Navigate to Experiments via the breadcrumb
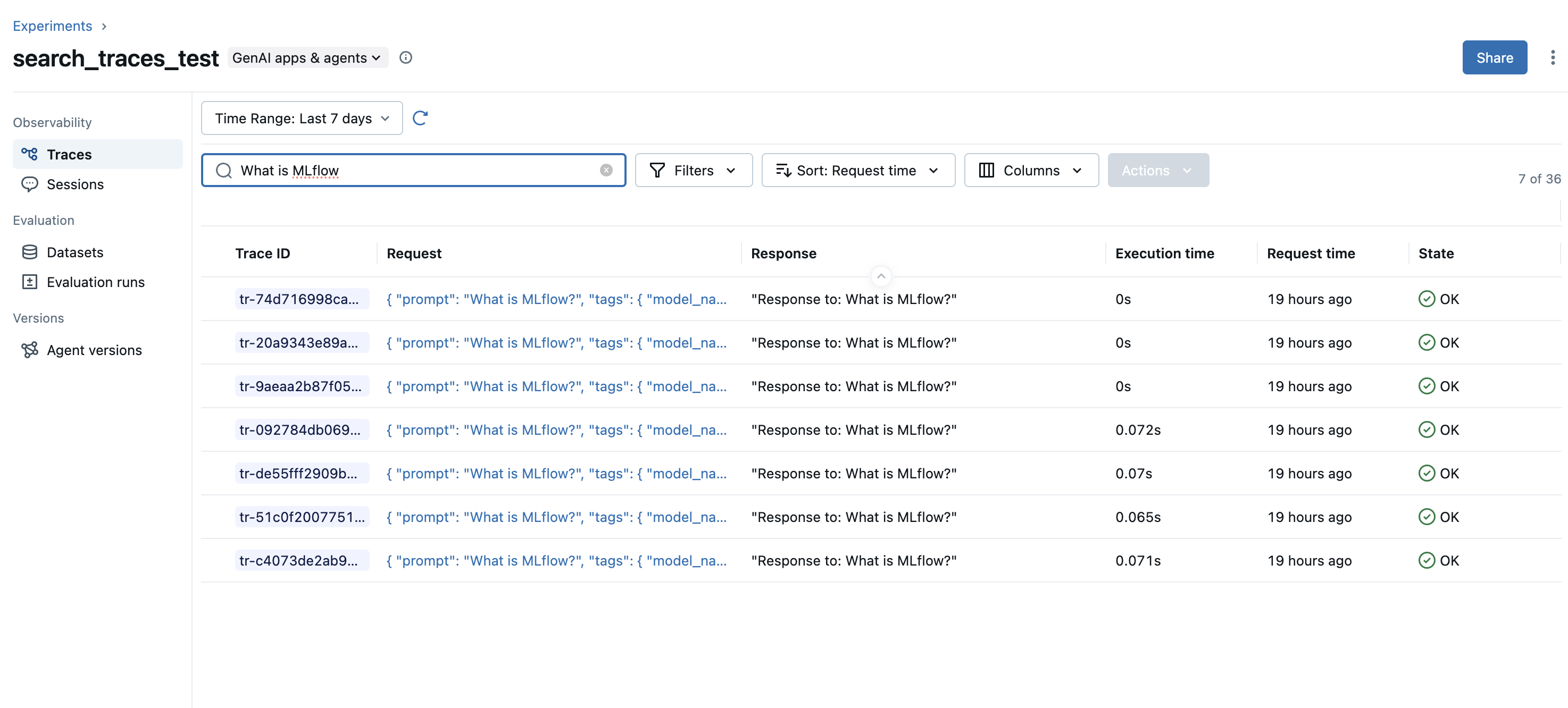1568x708 pixels. click(52, 26)
